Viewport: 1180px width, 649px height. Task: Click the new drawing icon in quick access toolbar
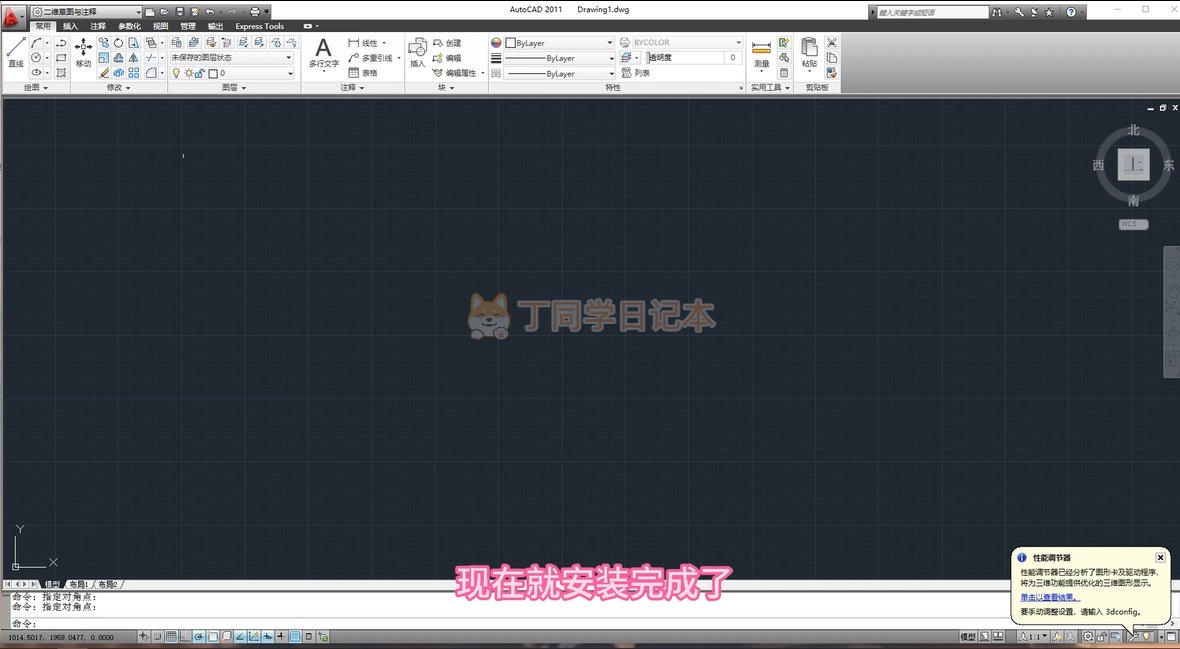[x=150, y=12]
